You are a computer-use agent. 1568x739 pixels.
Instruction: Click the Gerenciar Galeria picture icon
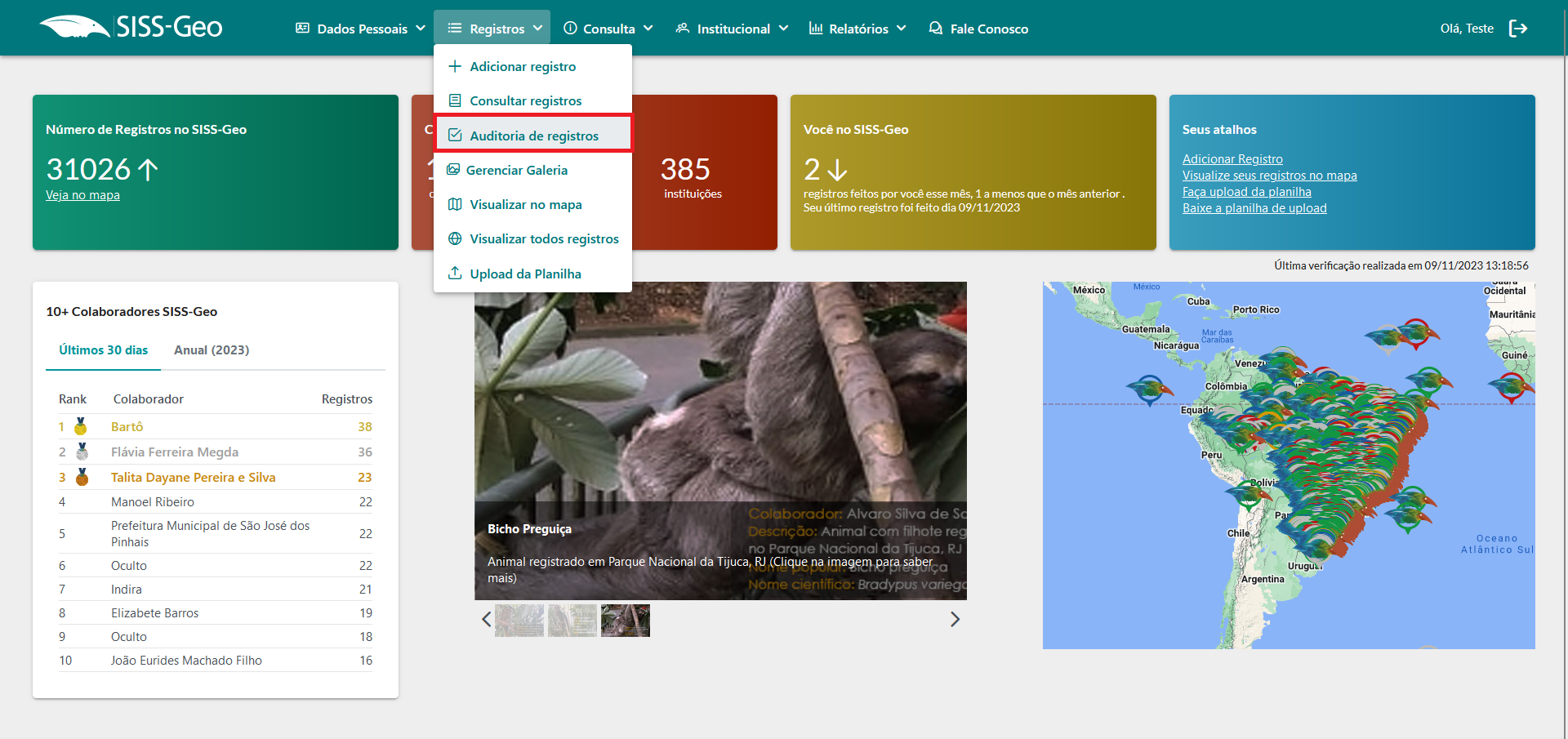click(452, 170)
